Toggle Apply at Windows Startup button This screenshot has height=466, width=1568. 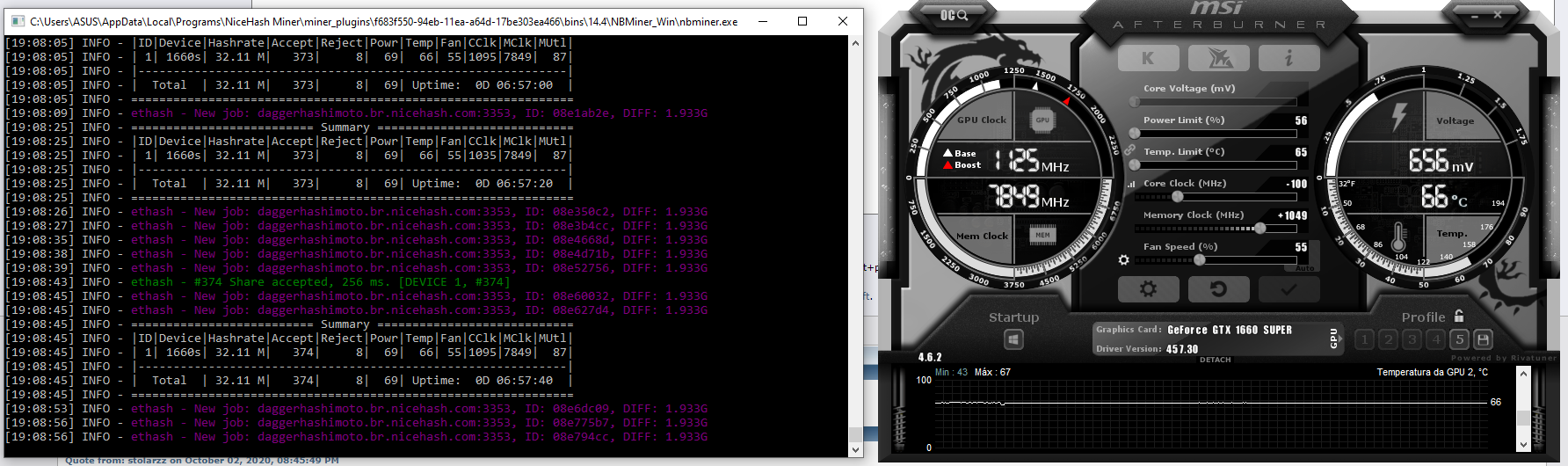pyautogui.click(x=1013, y=339)
